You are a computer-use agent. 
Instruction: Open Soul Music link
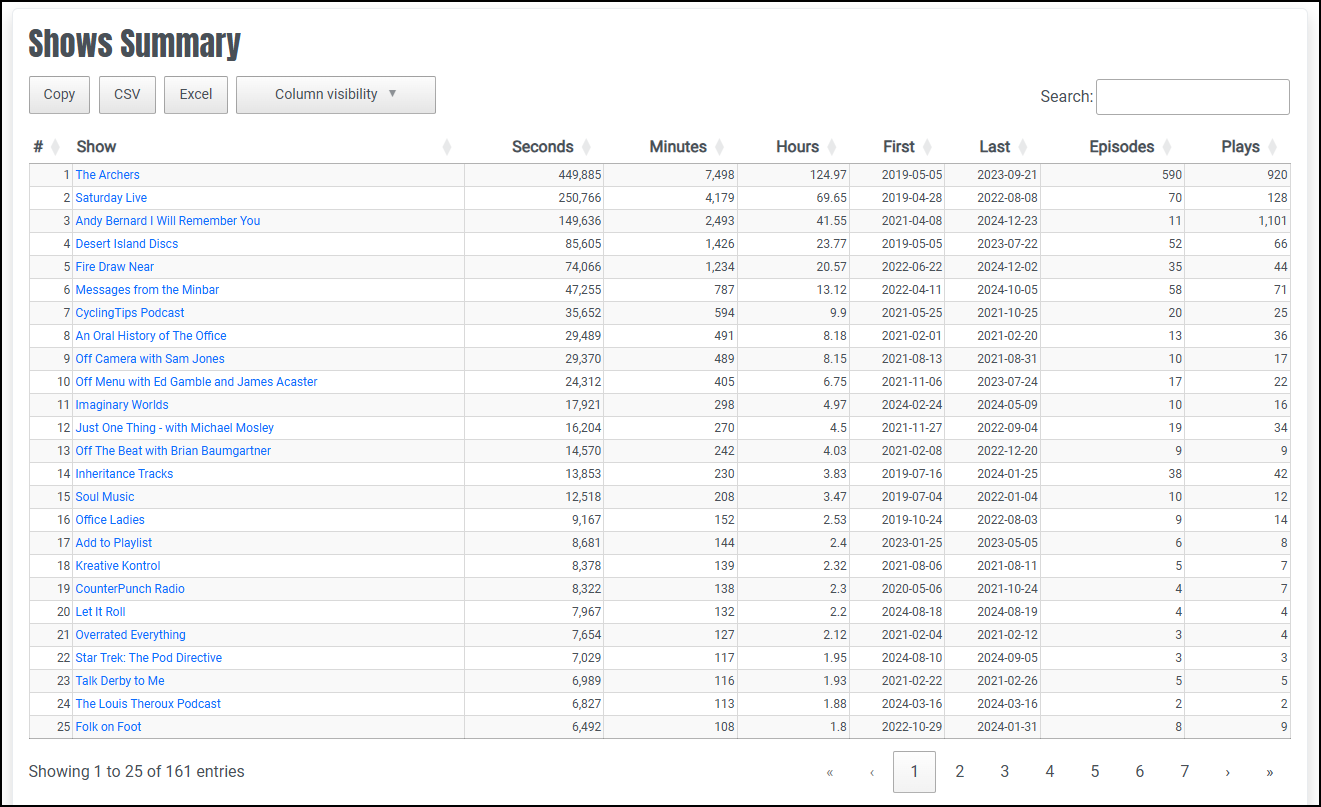coord(105,497)
